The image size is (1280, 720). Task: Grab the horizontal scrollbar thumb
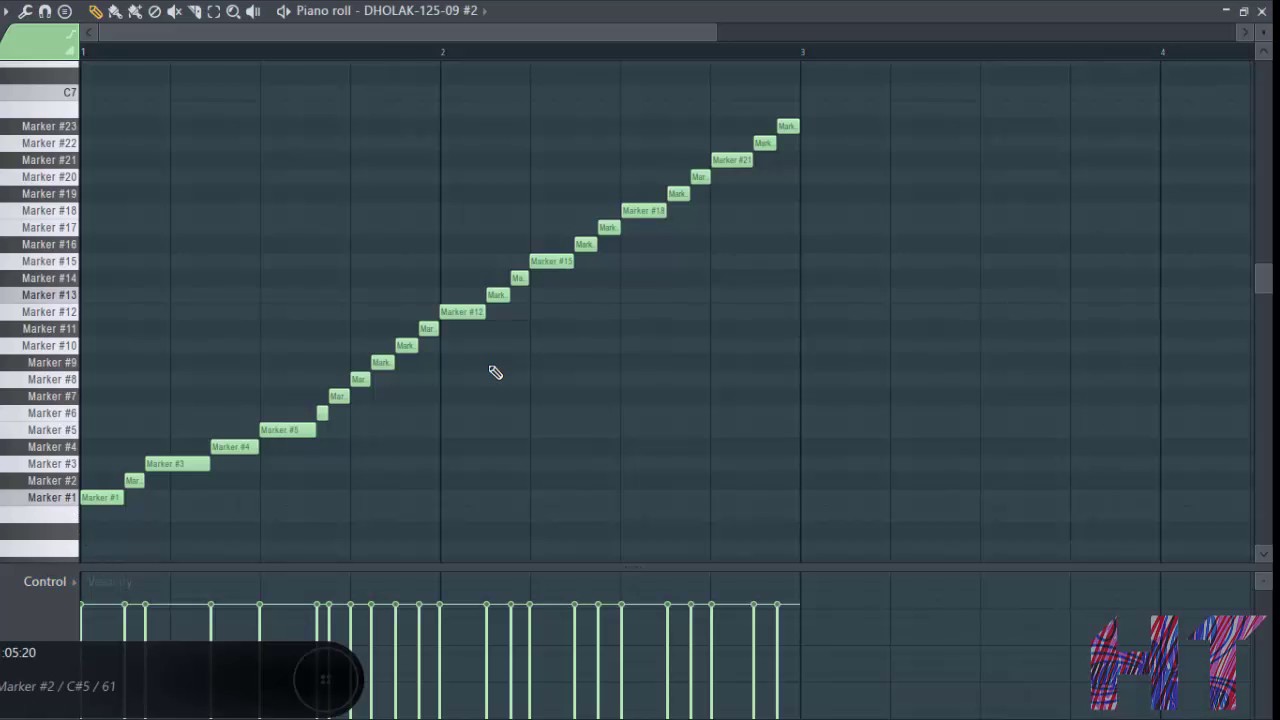pyautogui.click(x=407, y=33)
